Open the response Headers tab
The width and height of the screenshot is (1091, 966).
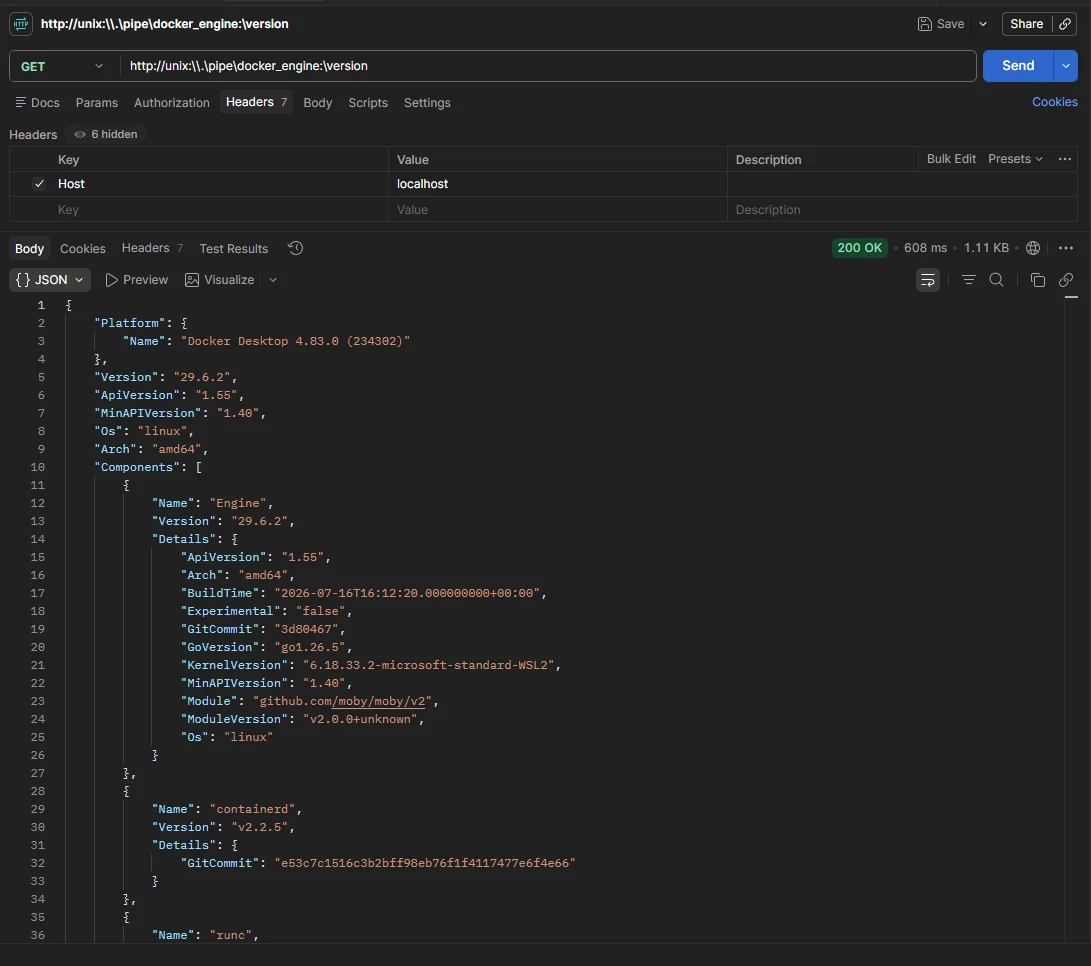(x=152, y=248)
